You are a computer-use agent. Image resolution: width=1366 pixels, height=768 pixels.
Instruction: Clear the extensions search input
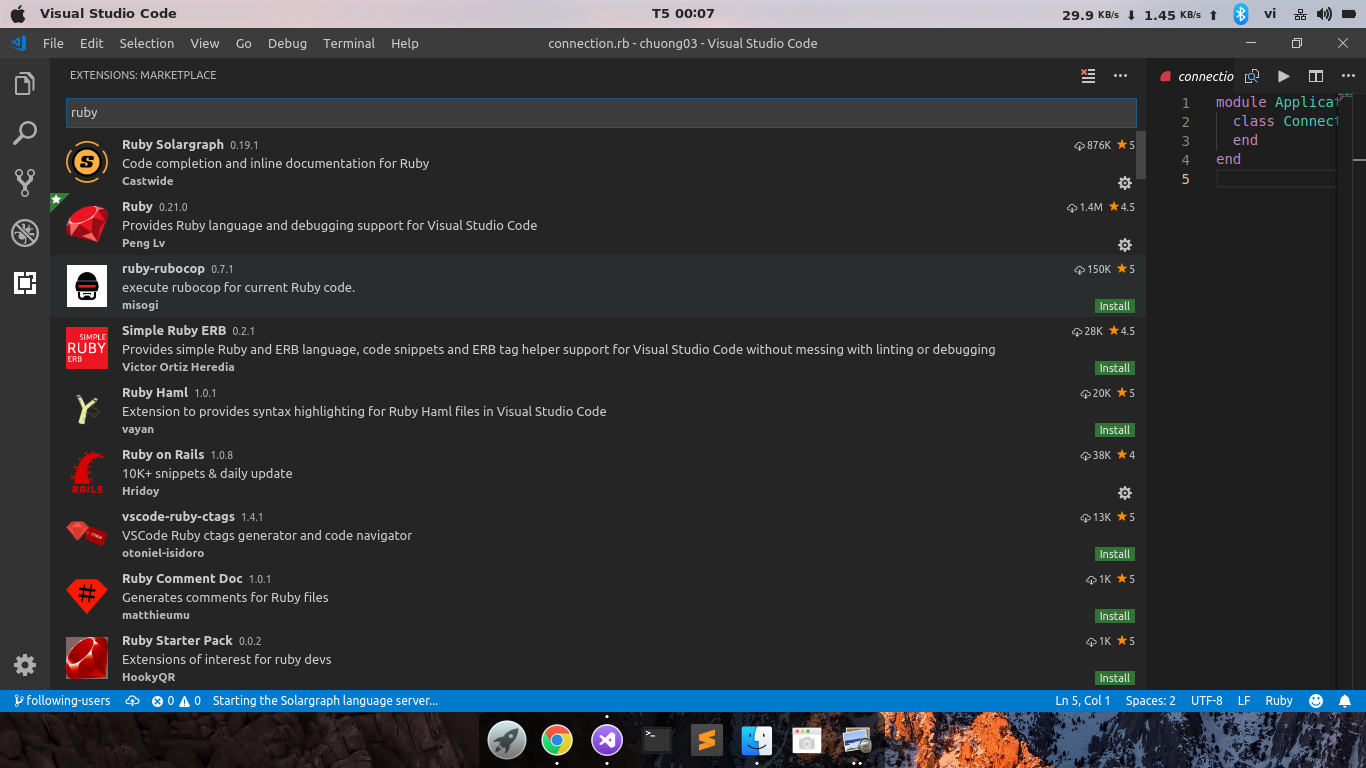(1089, 76)
